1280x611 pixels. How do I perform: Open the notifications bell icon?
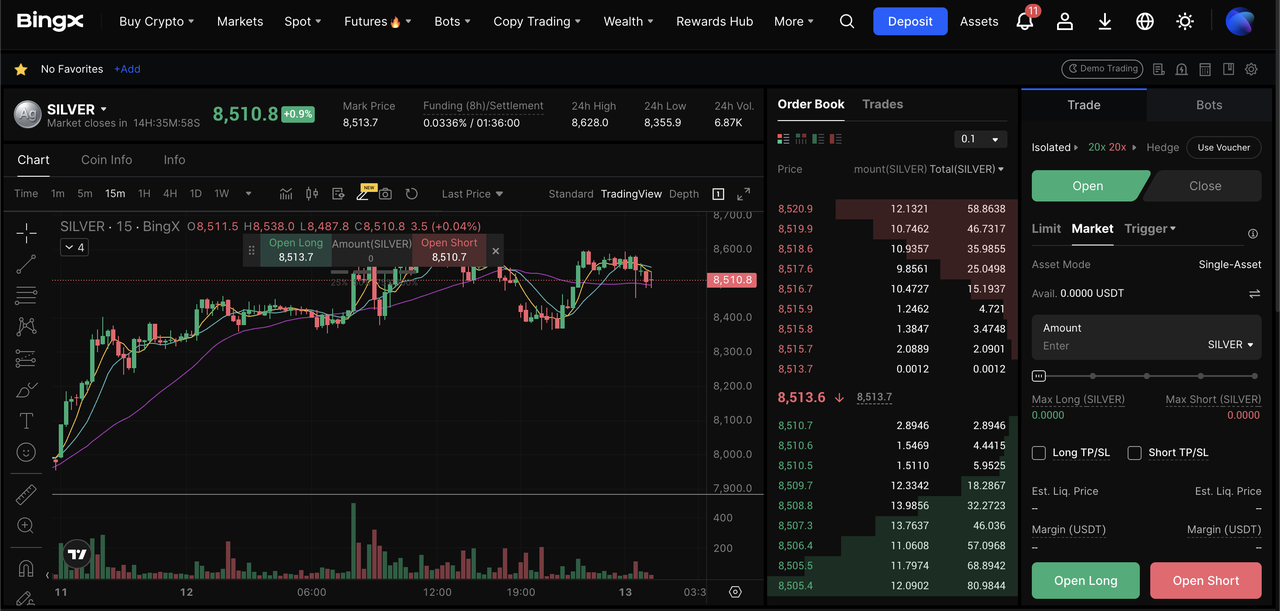pos(1024,21)
